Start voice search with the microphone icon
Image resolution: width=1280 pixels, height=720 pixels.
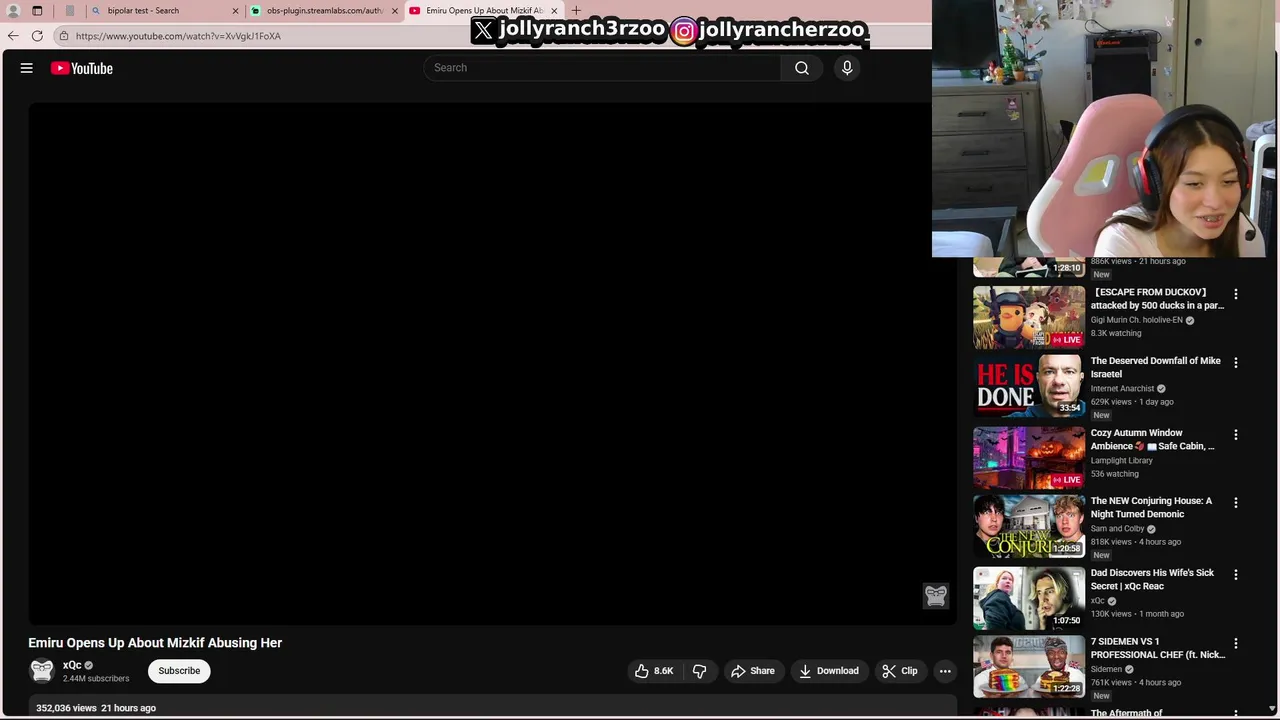[x=847, y=68]
